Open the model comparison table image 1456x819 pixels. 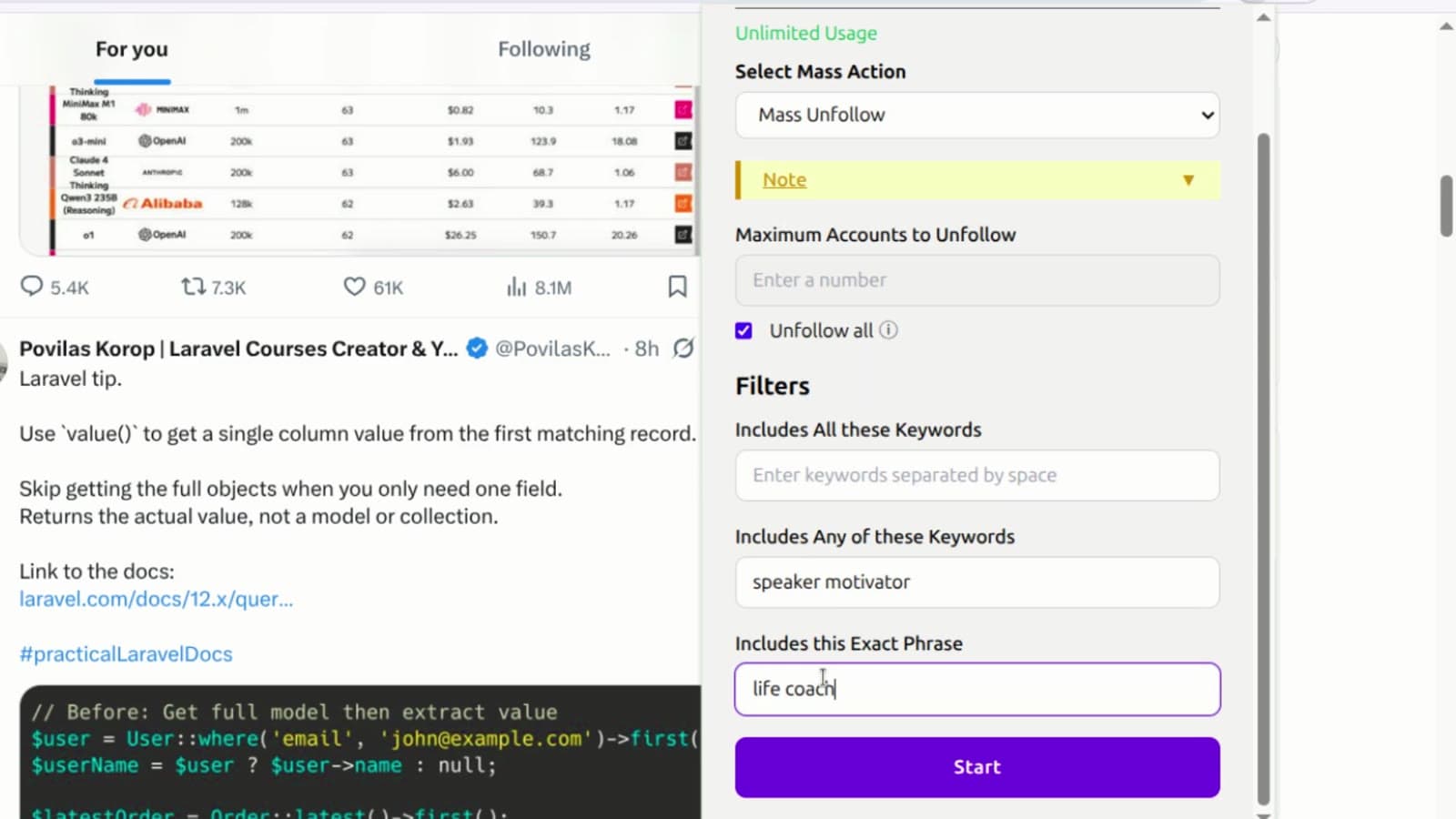359,170
